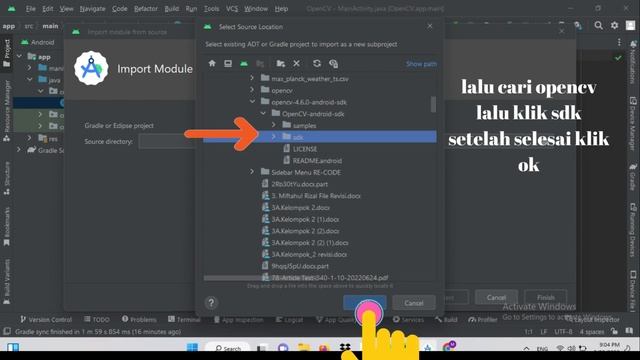640x360 pixels.
Task: Click Cancel in Import Module window
Action: [496, 298]
